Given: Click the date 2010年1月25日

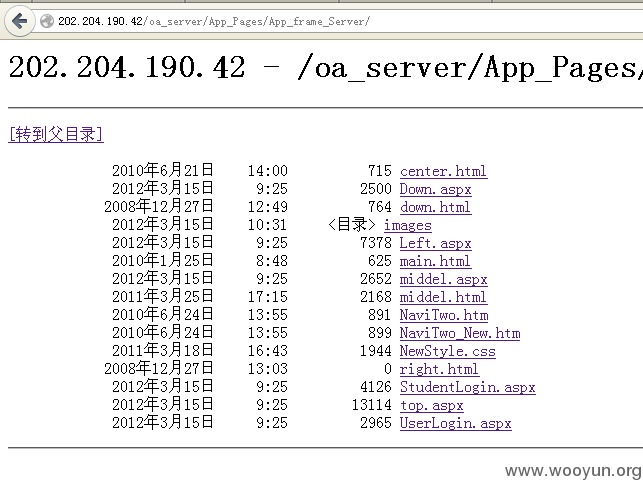Looking at the screenshot, I should [x=163, y=261].
